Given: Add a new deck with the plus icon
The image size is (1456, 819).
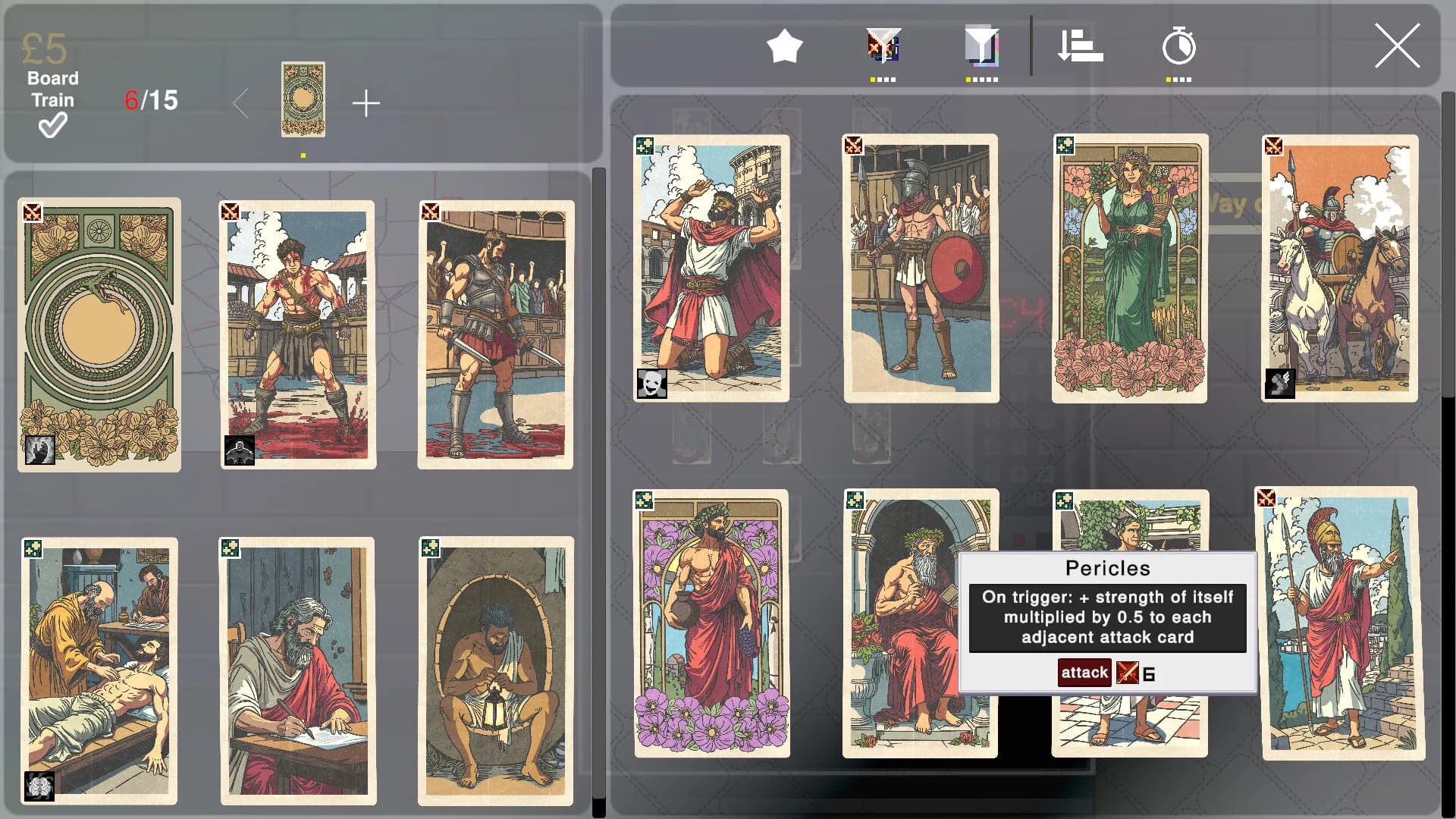Looking at the screenshot, I should point(366,103).
